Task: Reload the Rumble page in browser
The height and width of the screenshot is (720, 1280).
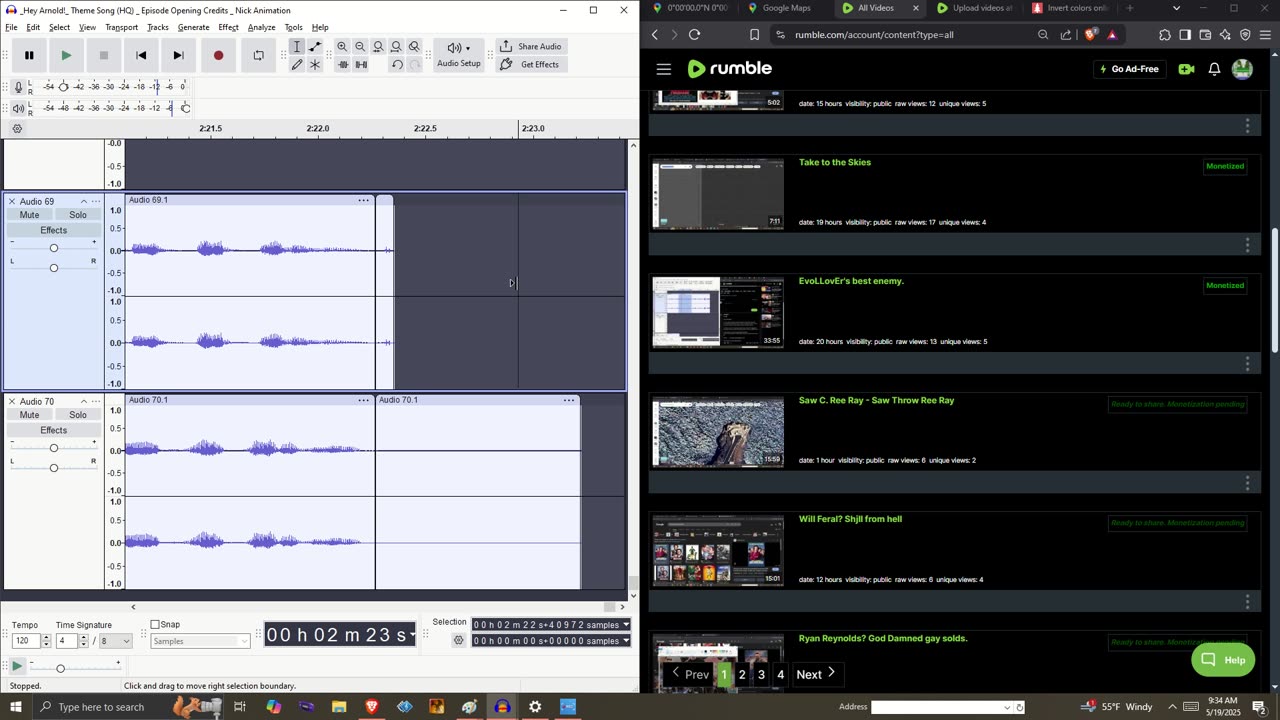Action: (694, 34)
